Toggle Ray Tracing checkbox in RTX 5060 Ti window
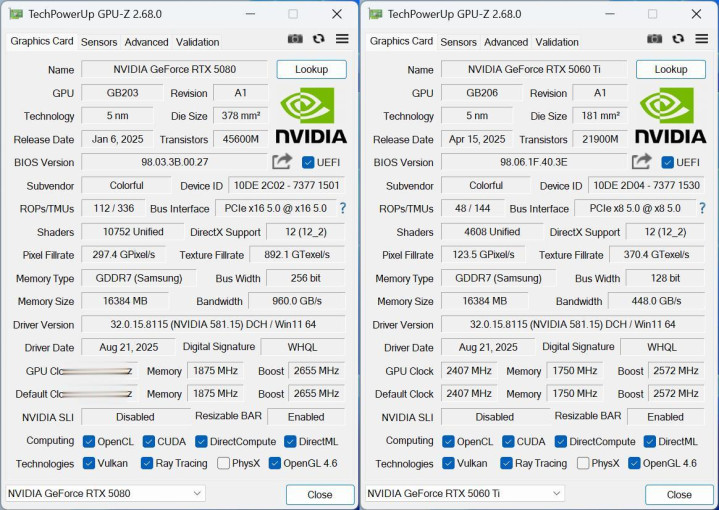Image resolution: width=719 pixels, height=510 pixels. point(506,463)
